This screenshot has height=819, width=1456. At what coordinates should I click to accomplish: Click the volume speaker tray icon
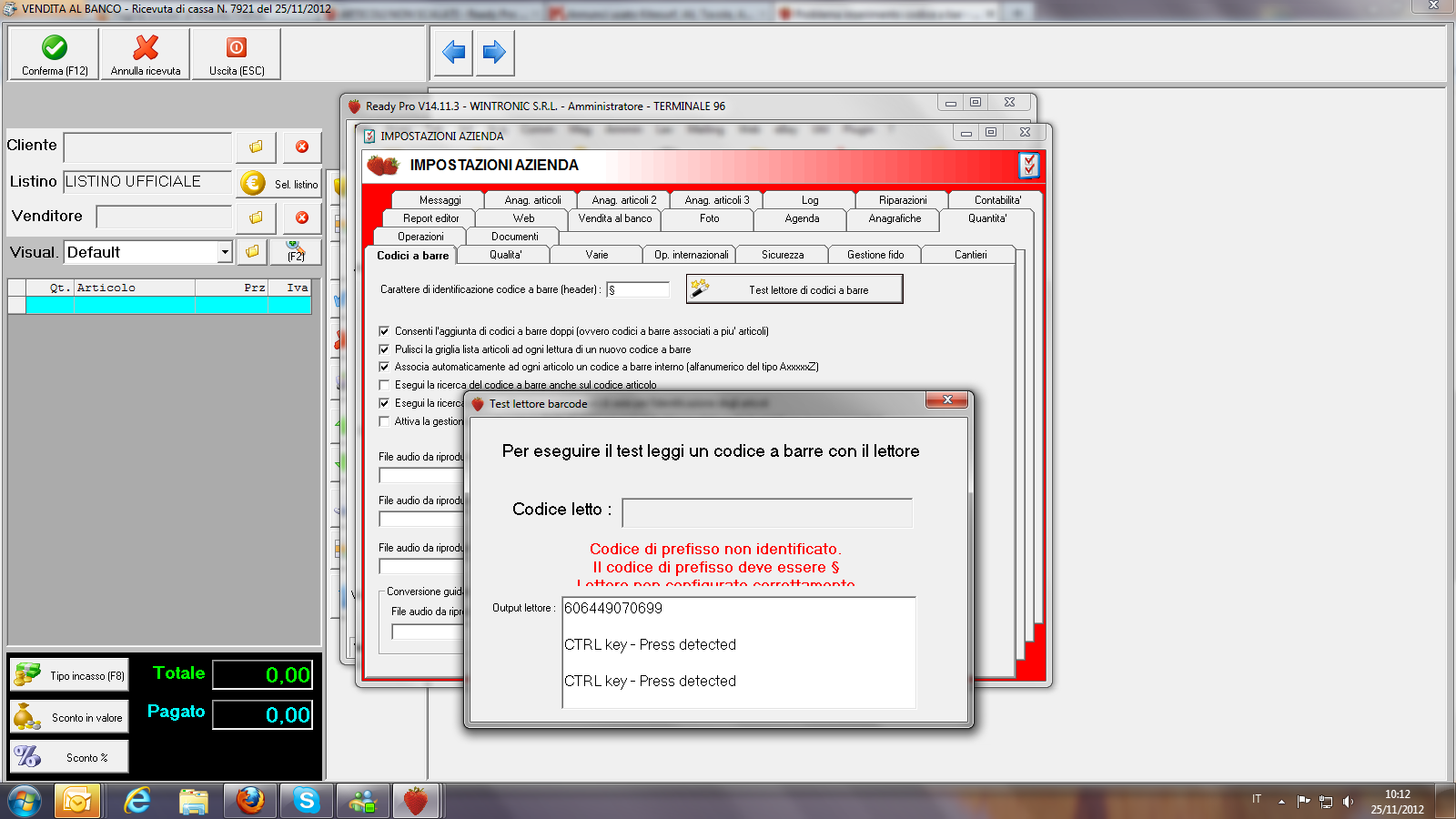tap(1348, 802)
